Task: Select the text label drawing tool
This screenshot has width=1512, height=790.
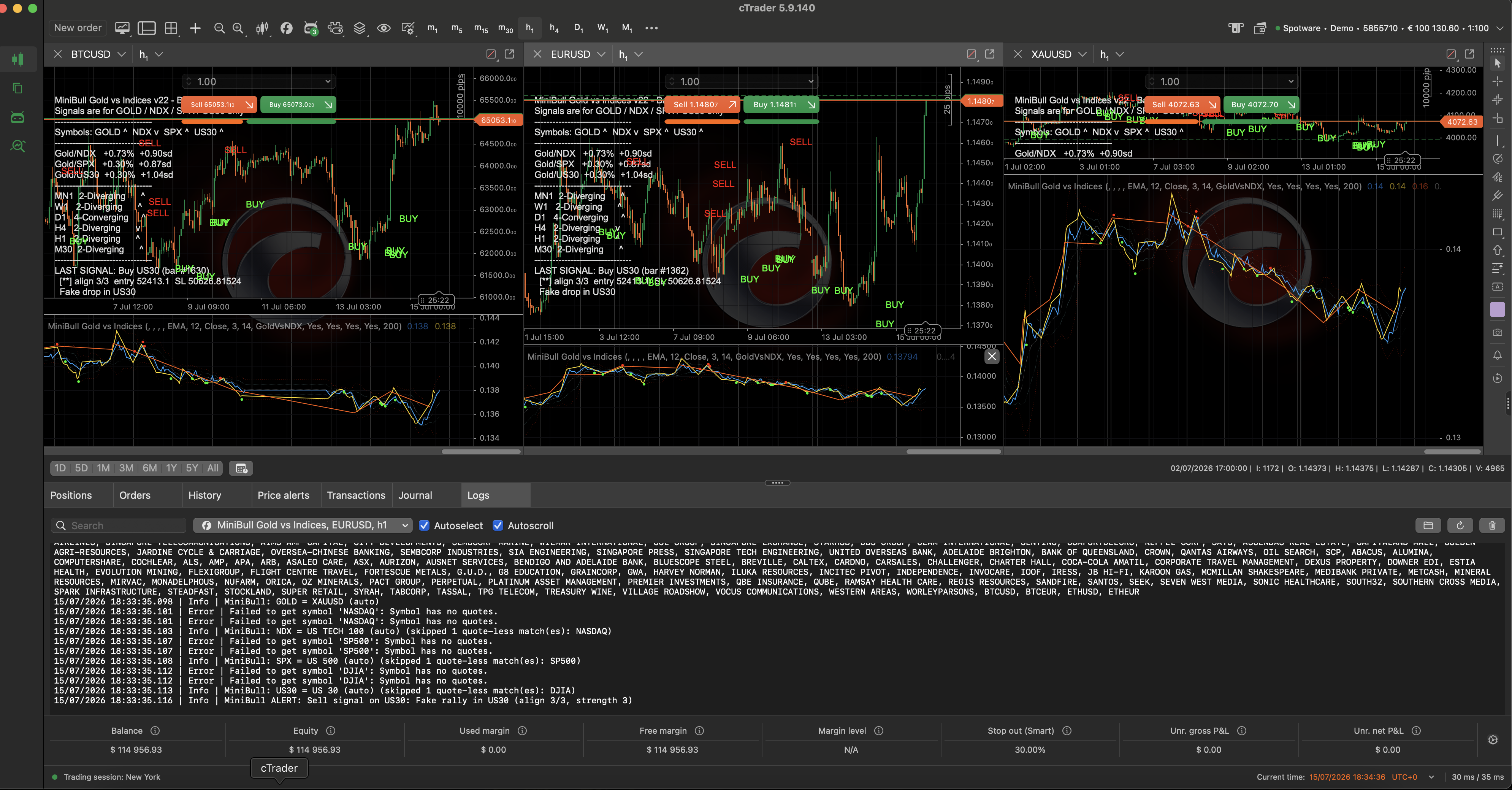Action: 1497,287
